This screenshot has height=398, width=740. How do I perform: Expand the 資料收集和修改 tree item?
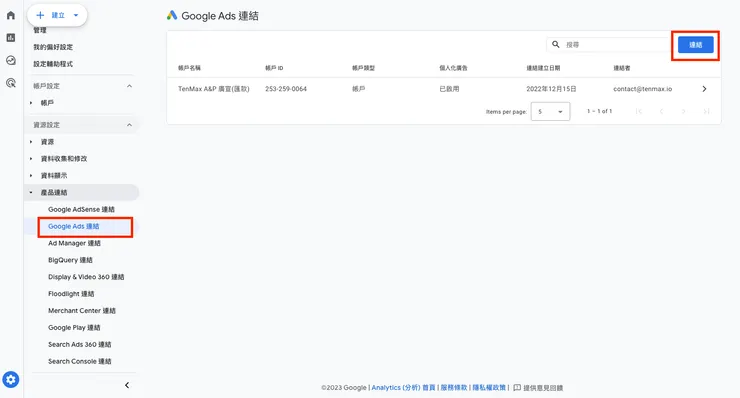point(31,159)
